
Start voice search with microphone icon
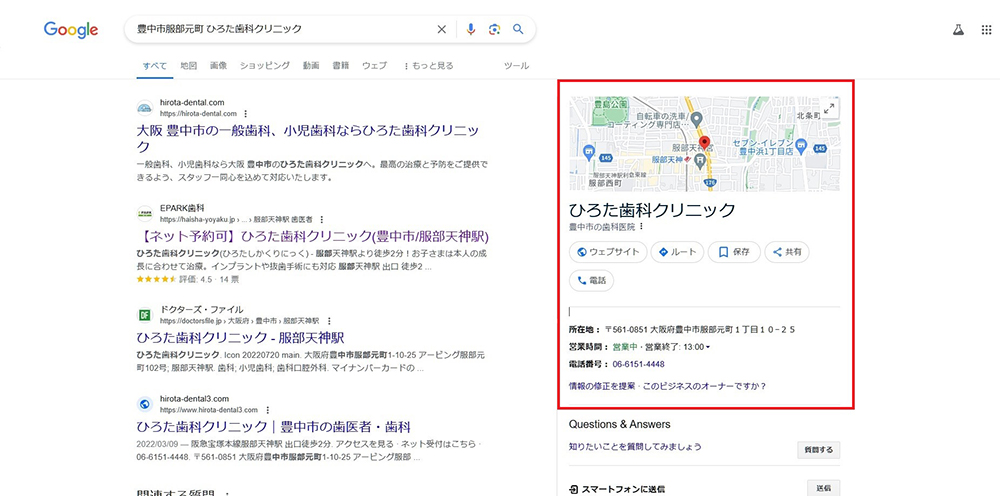pos(471,30)
